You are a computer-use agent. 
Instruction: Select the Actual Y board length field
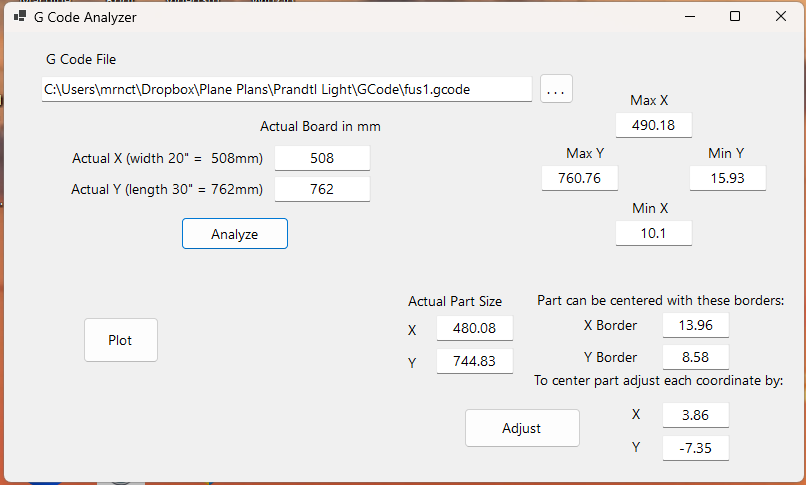click(x=322, y=189)
